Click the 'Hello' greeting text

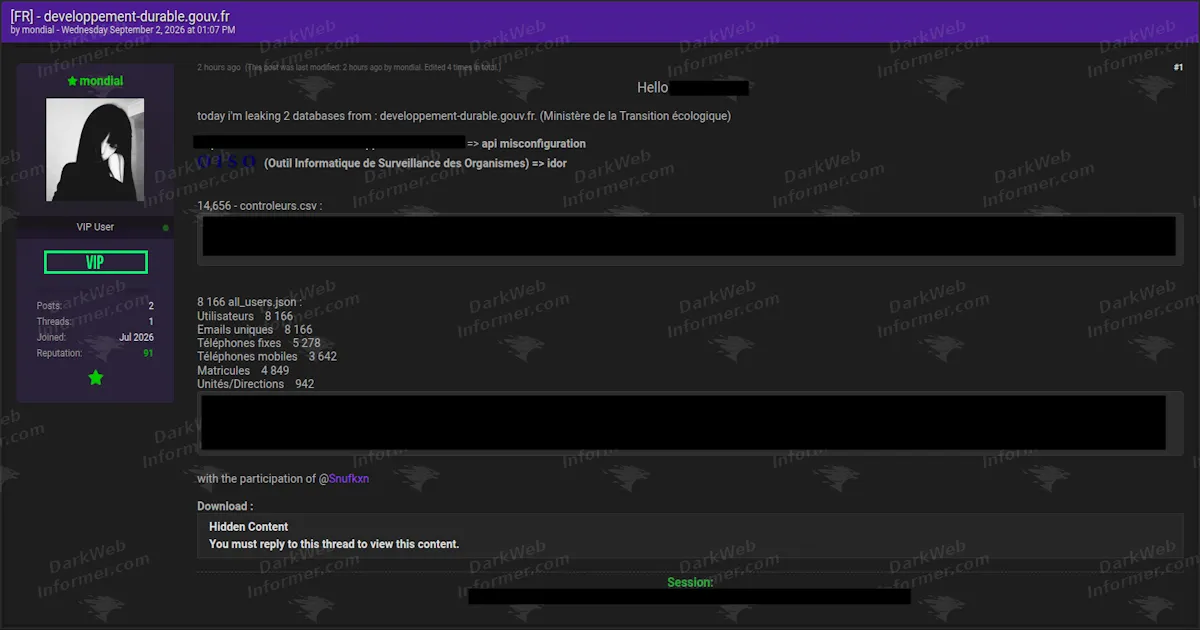[652, 88]
